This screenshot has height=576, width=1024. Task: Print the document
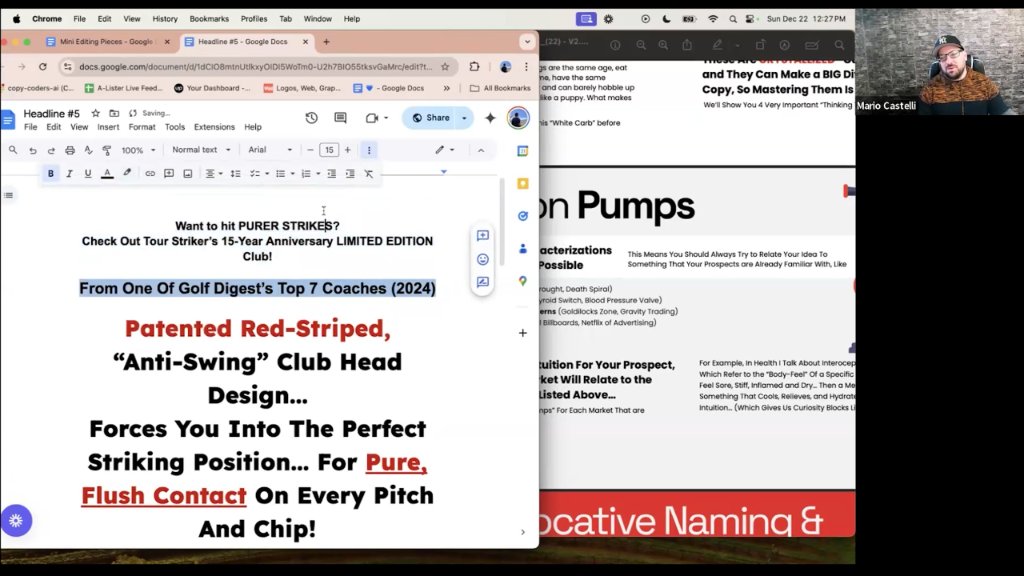[70, 150]
